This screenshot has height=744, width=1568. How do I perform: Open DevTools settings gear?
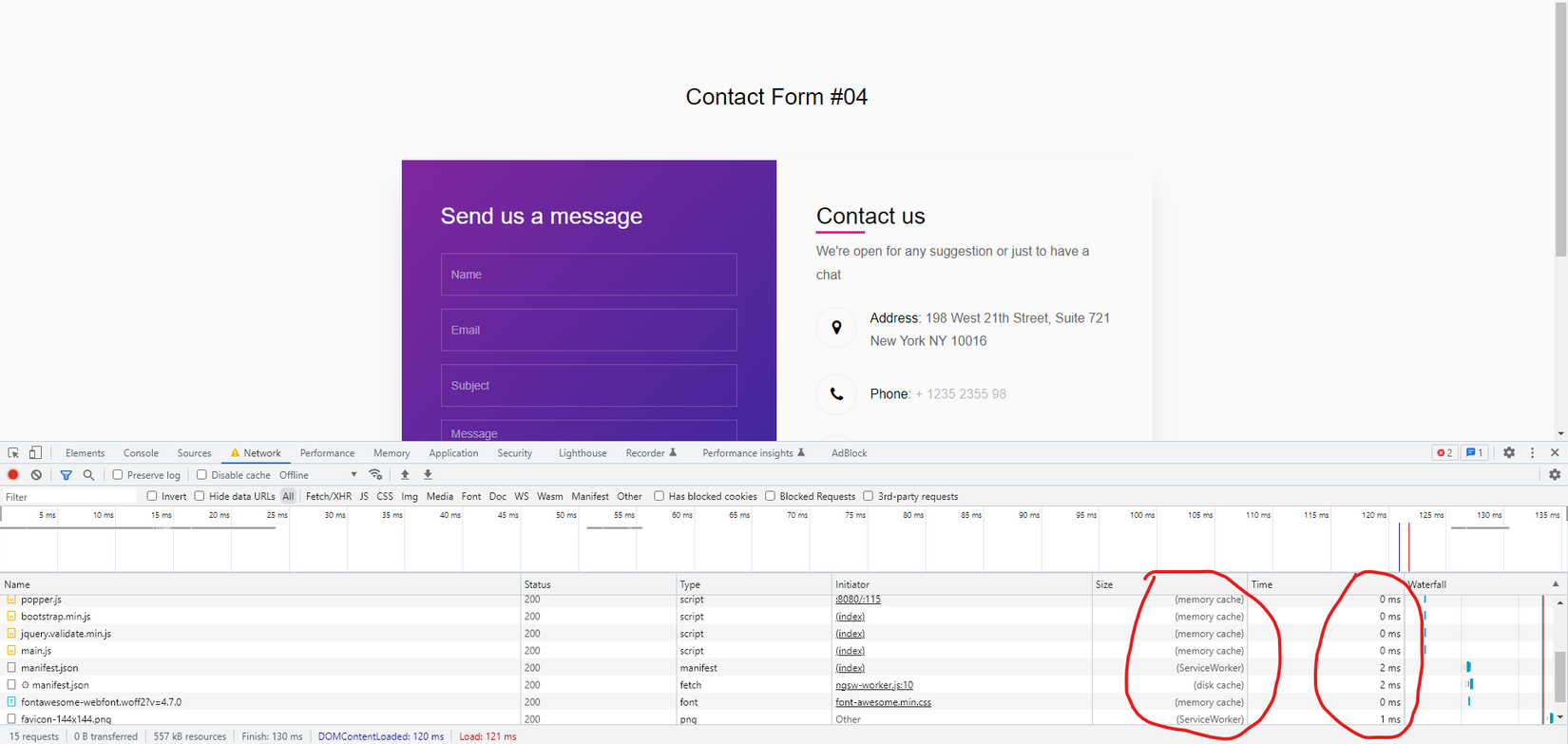1509,453
